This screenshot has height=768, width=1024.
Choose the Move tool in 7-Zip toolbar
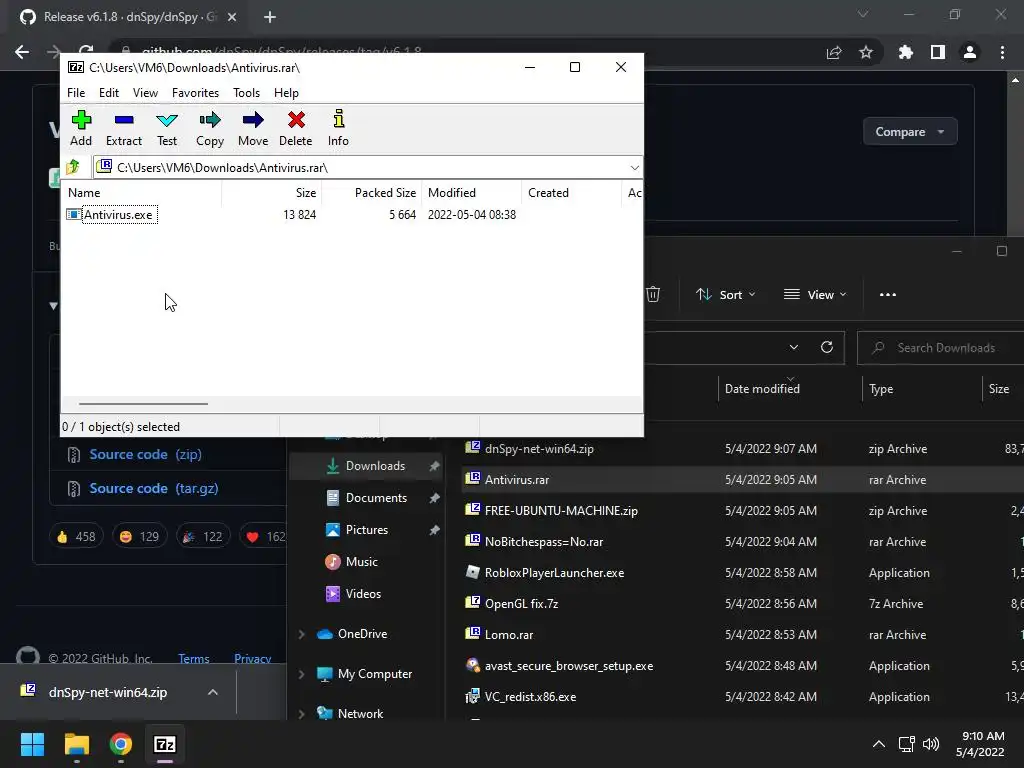[x=253, y=128]
